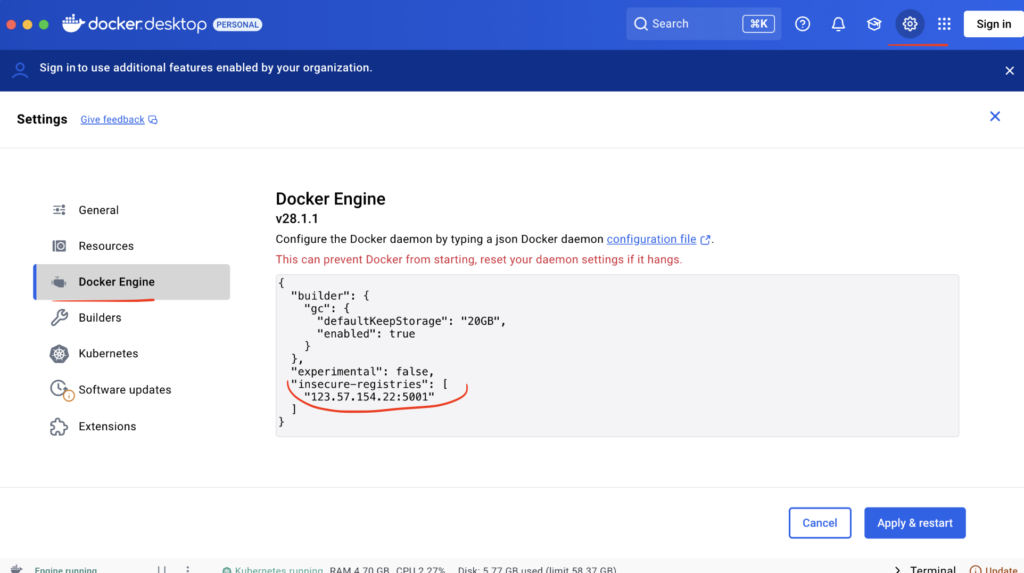Screen dimensions: 1024x573
Task: Open the Docker apps grid menu
Action: point(944,24)
